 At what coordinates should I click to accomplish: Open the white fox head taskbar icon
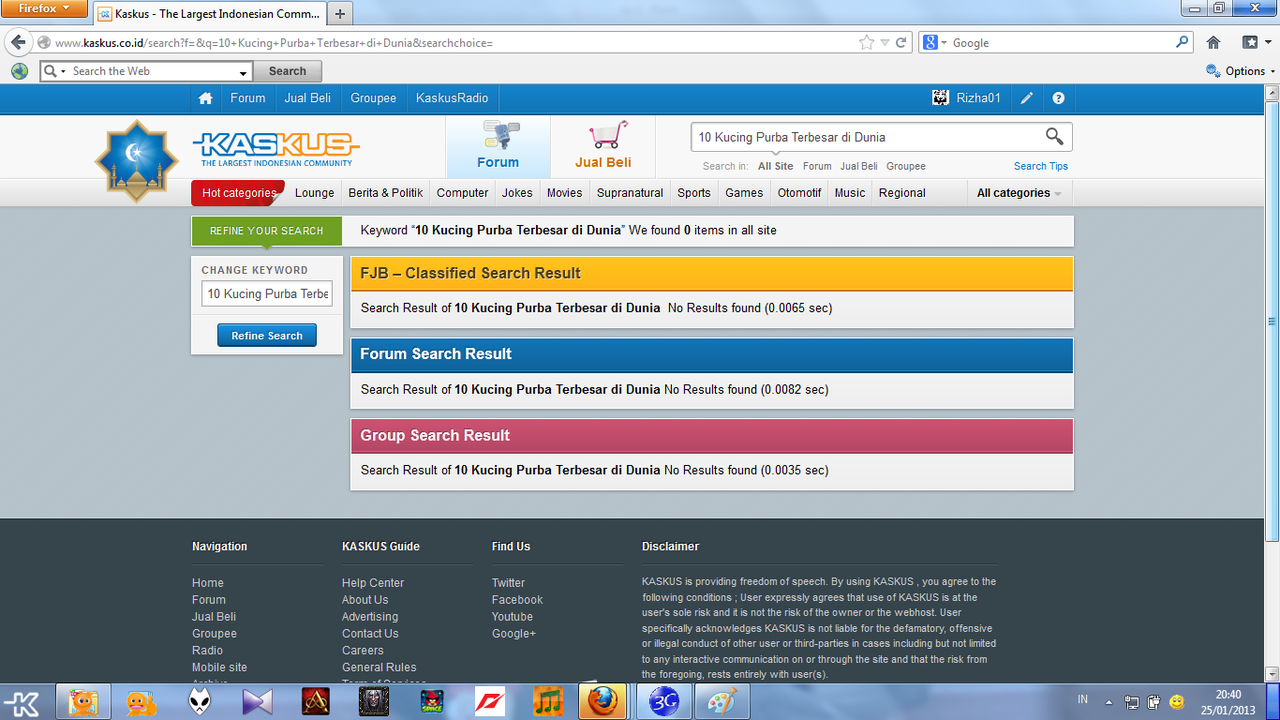199,702
